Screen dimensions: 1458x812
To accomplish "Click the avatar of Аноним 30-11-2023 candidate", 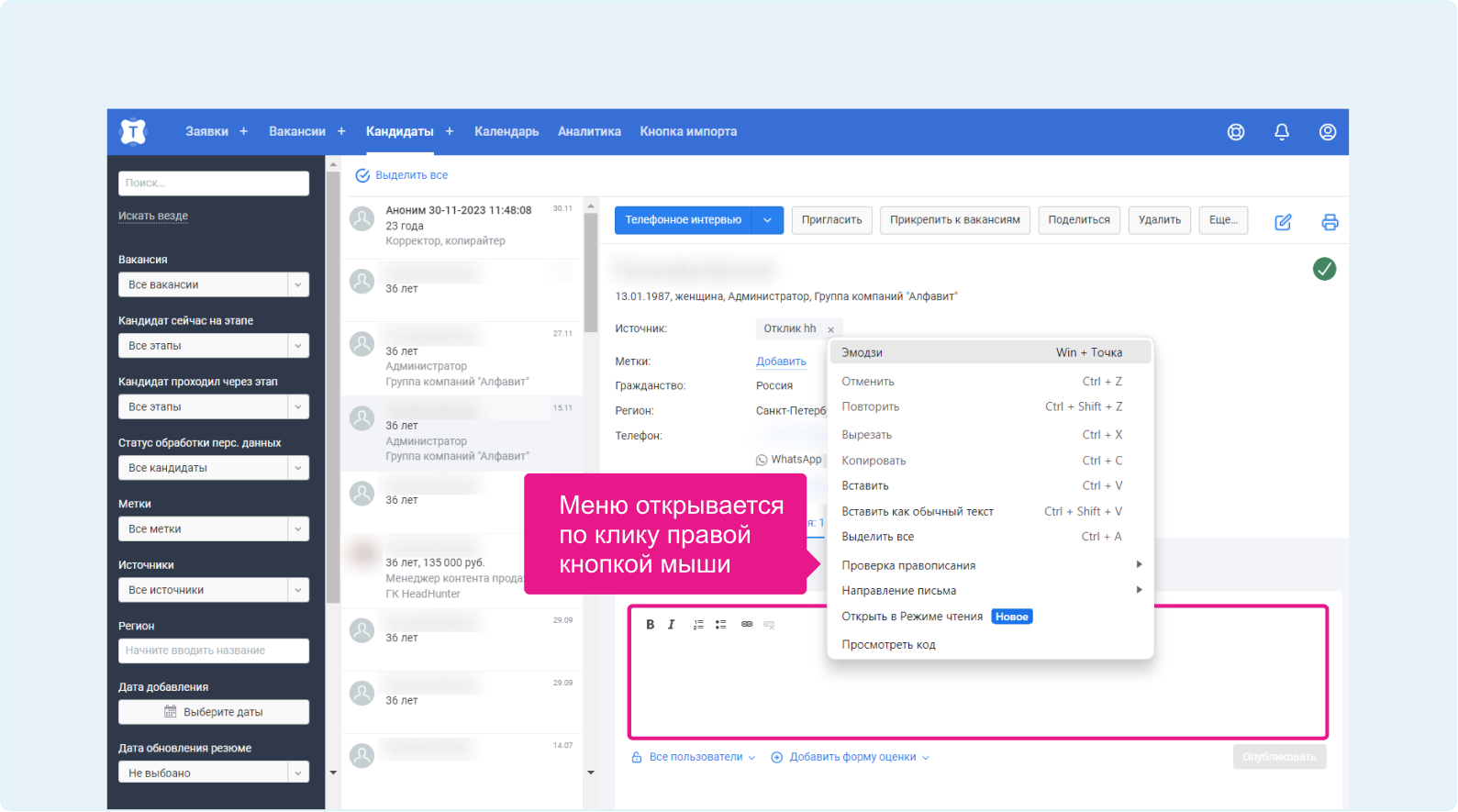I will point(362,218).
